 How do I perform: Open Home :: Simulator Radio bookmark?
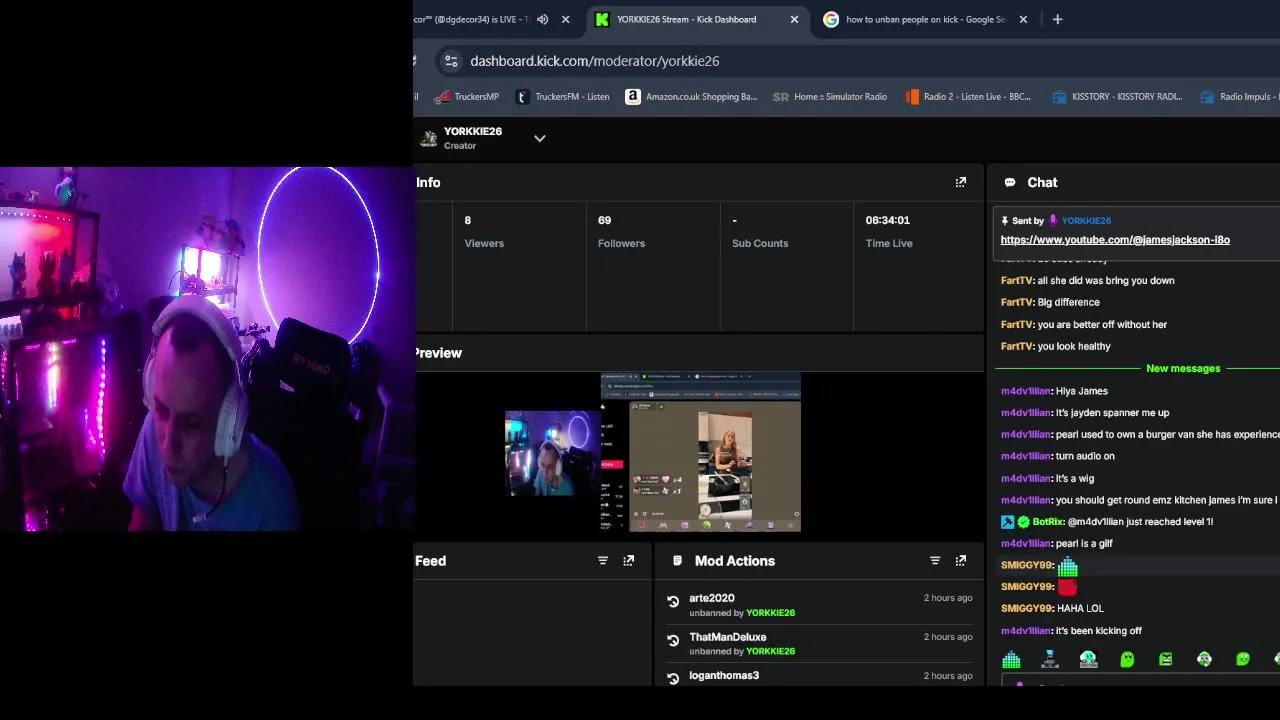(830, 97)
